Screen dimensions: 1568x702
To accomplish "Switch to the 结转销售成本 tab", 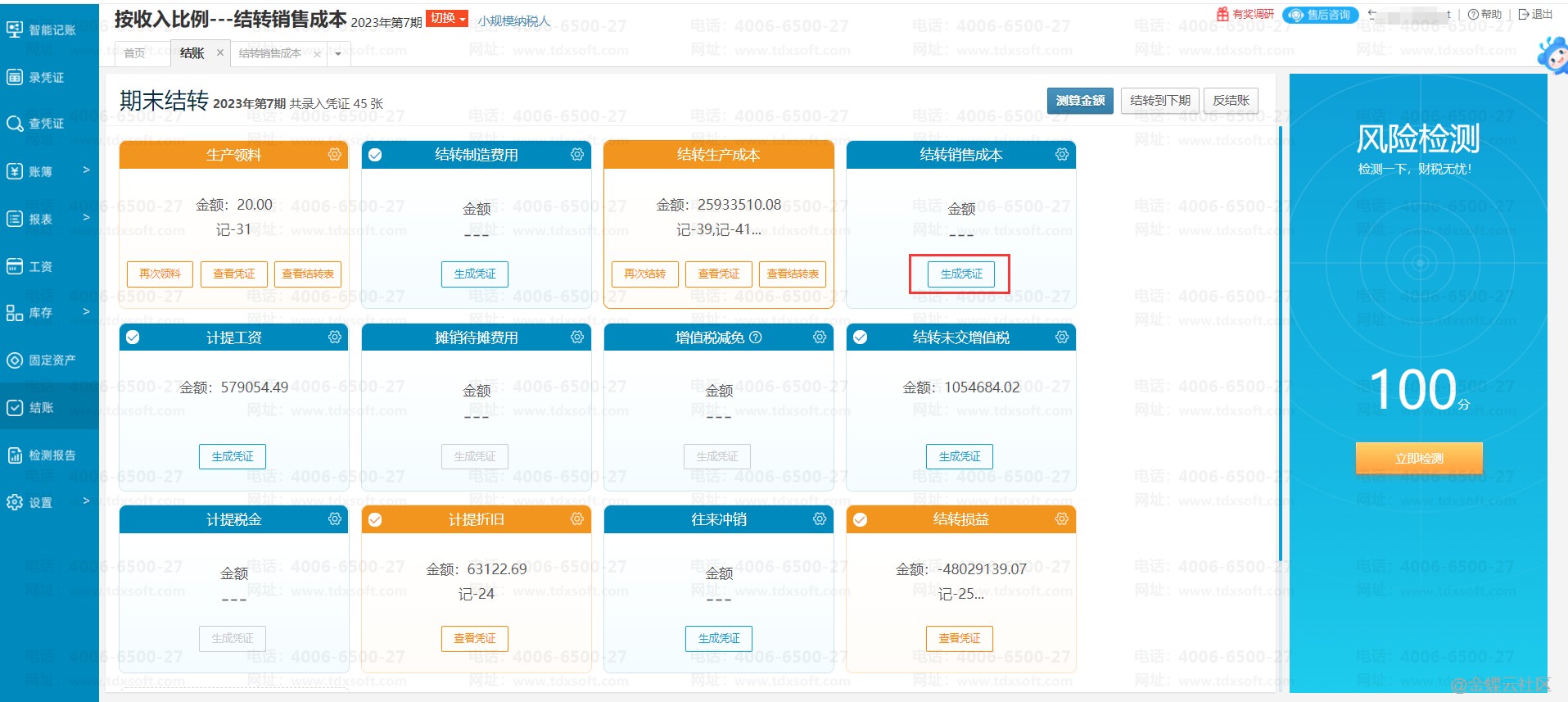I will coord(270,53).
